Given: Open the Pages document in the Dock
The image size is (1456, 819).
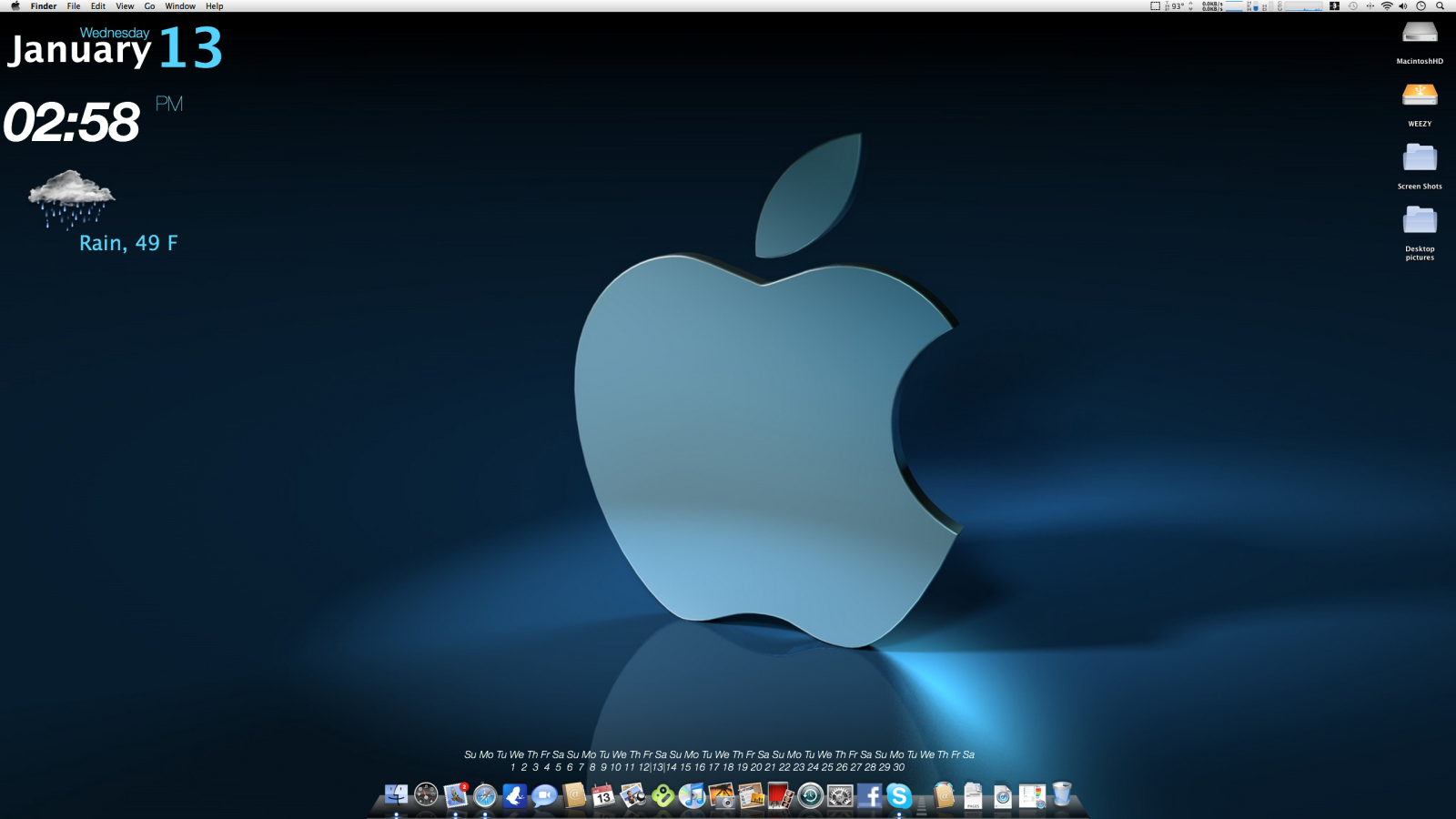Looking at the screenshot, I should pyautogui.click(x=973, y=796).
